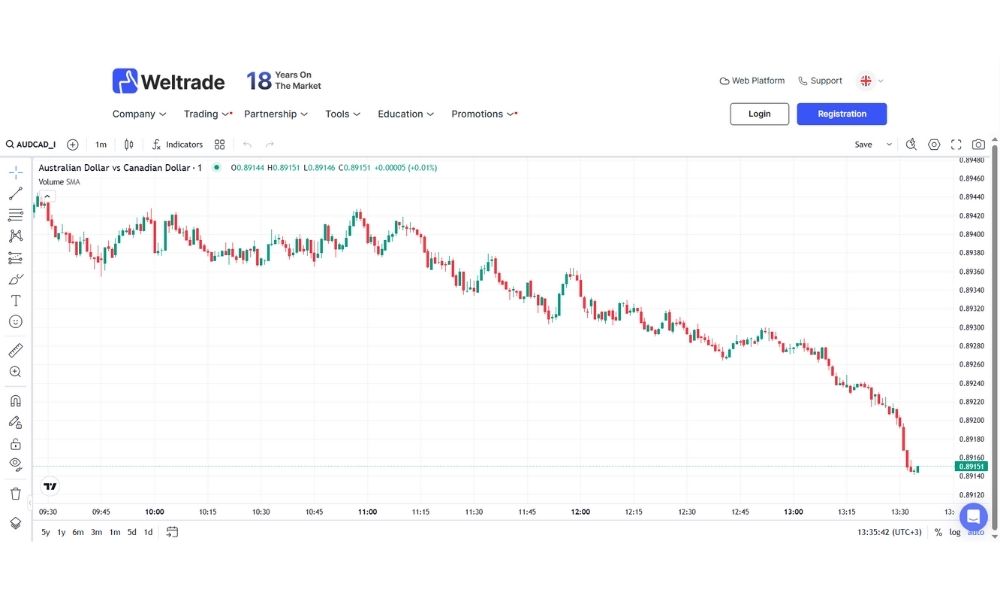Click the Registration button
The height and width of the screenshot is (600, 1000).
841,114
